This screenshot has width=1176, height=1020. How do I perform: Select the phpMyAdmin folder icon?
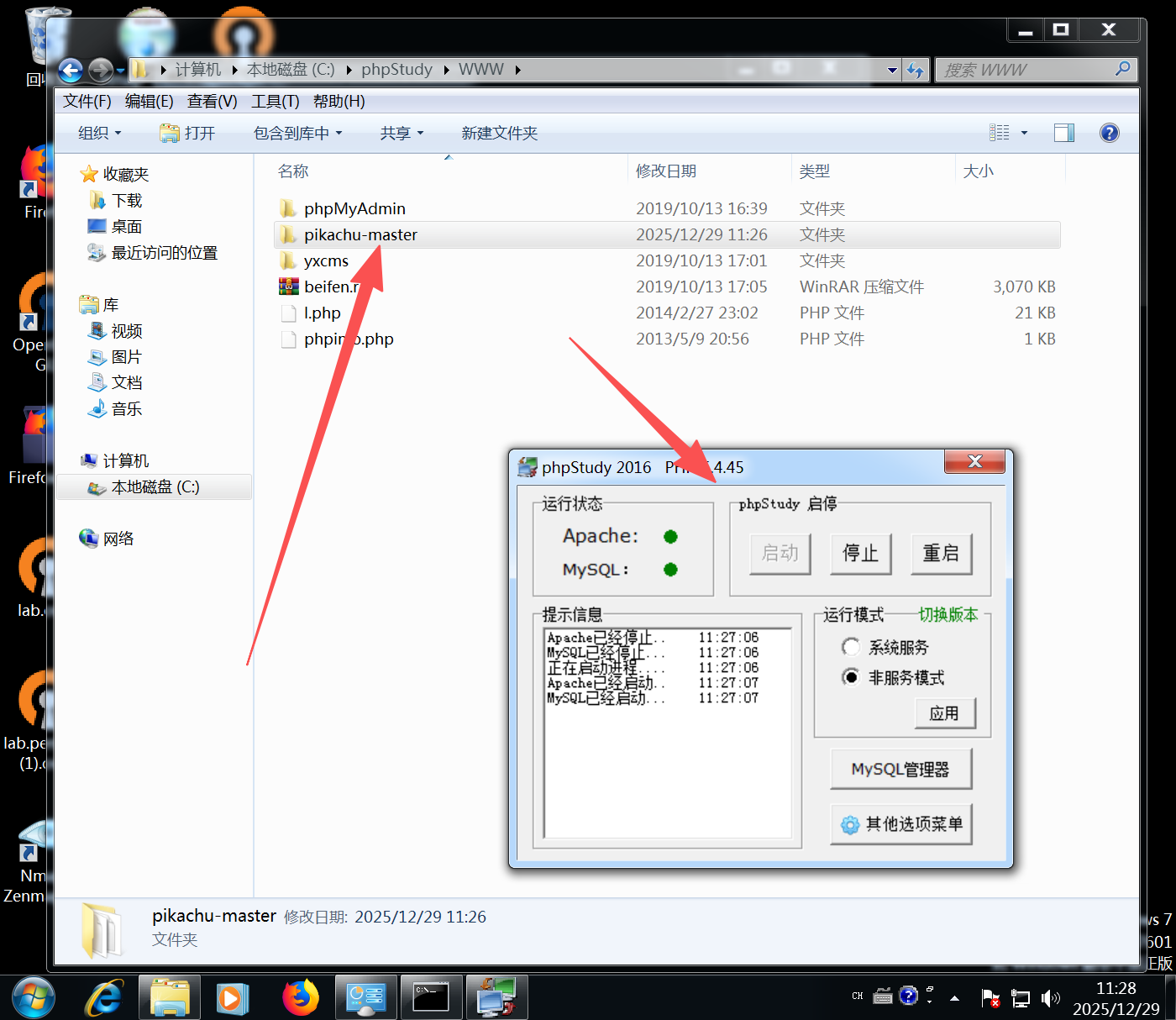(x=288, y=208)
